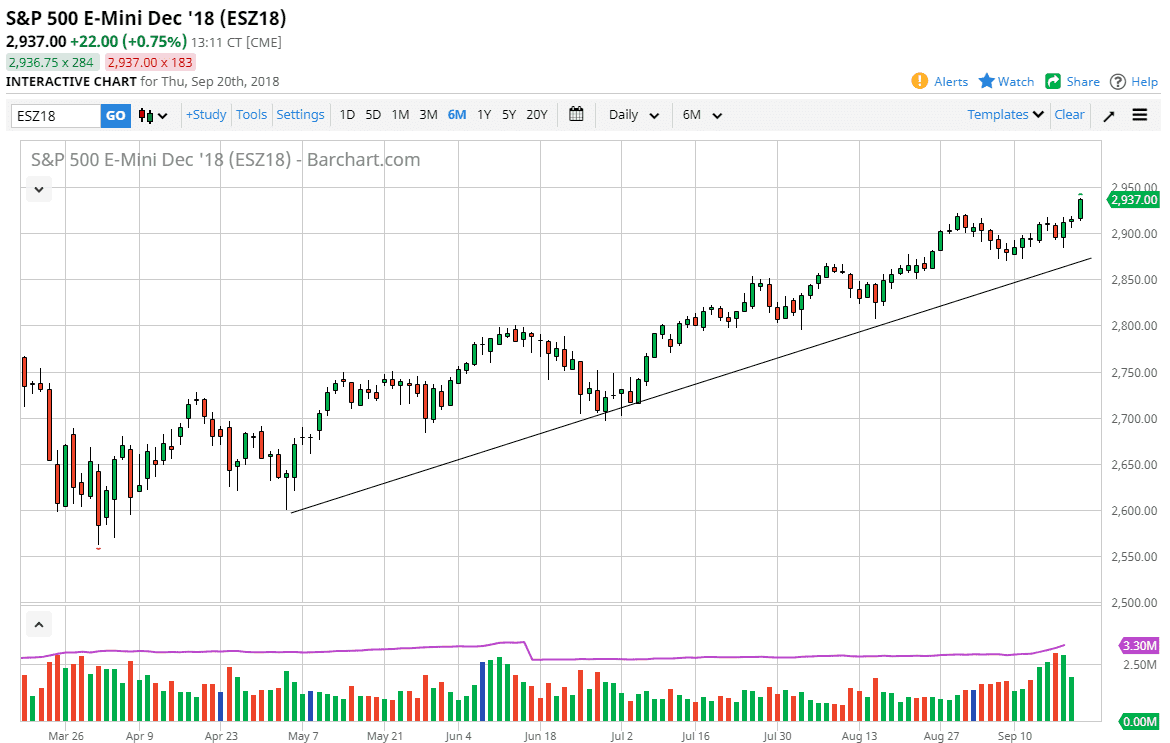Switch to the 3M range tab
1170x743 pixels.
click(428, 114)
